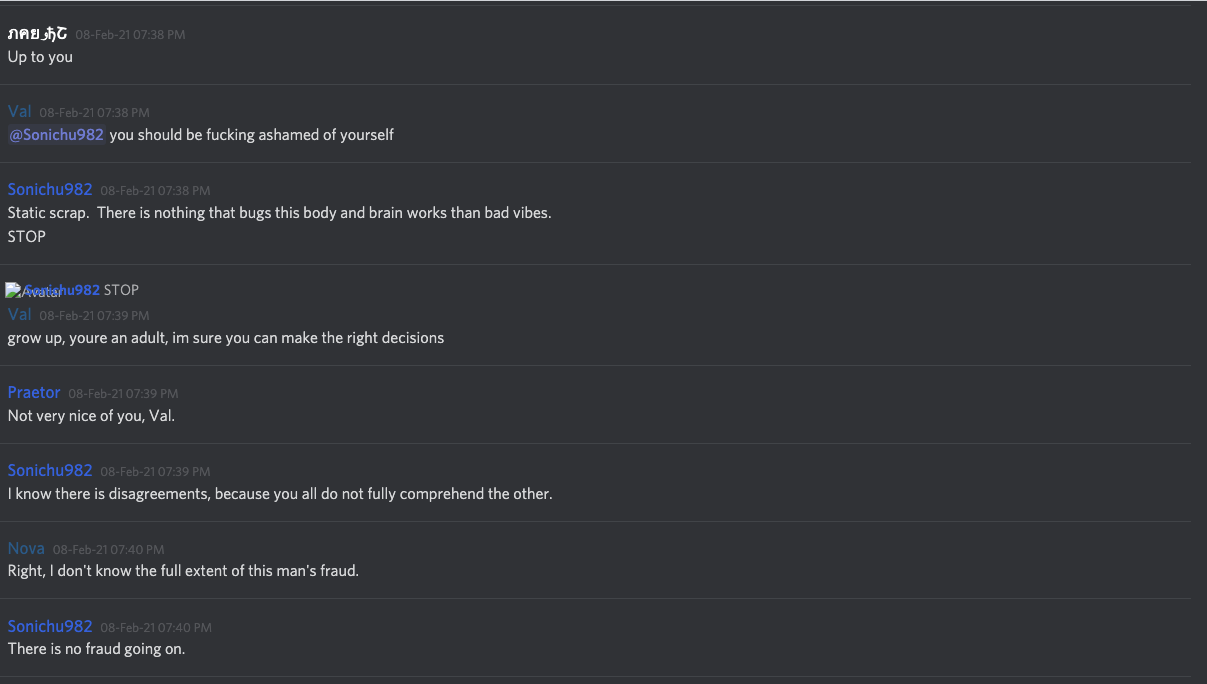Click the replied-to "STOP" preview text
Image resolution: width=1207 pixels, height=684 pixels.
(x=121, y=290)
